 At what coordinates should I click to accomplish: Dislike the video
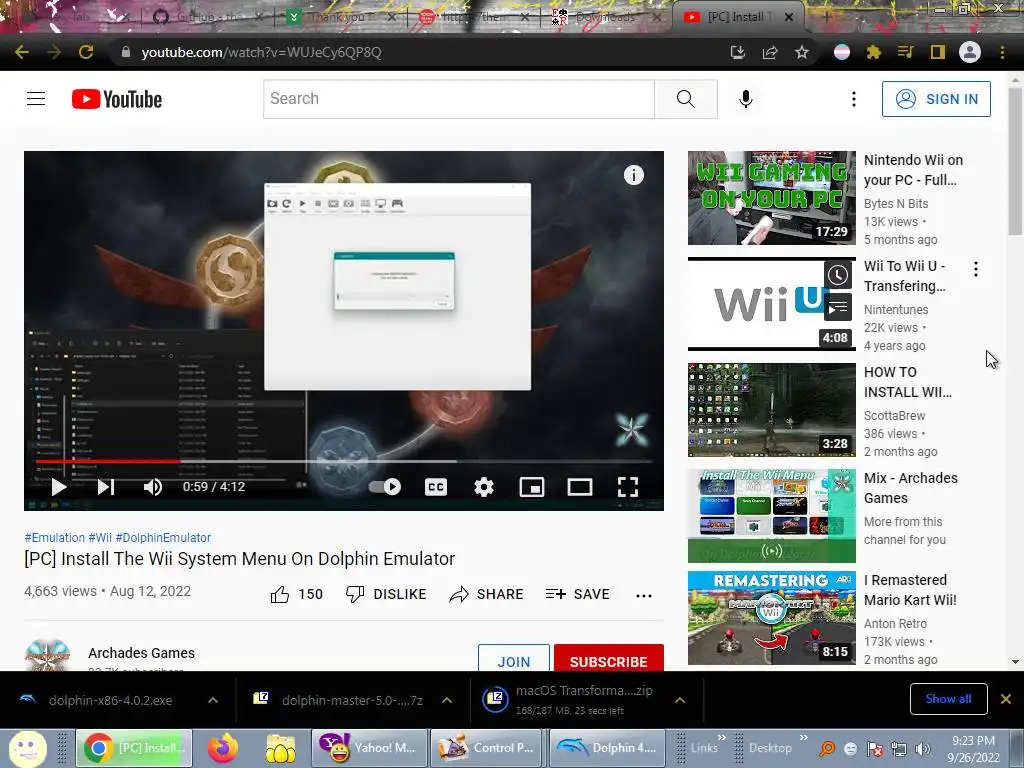click(x=386, y=594)
